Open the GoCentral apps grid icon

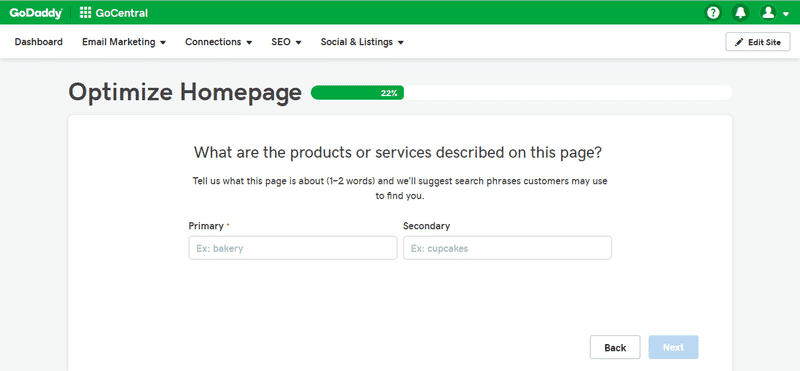[x=85, y=13]
